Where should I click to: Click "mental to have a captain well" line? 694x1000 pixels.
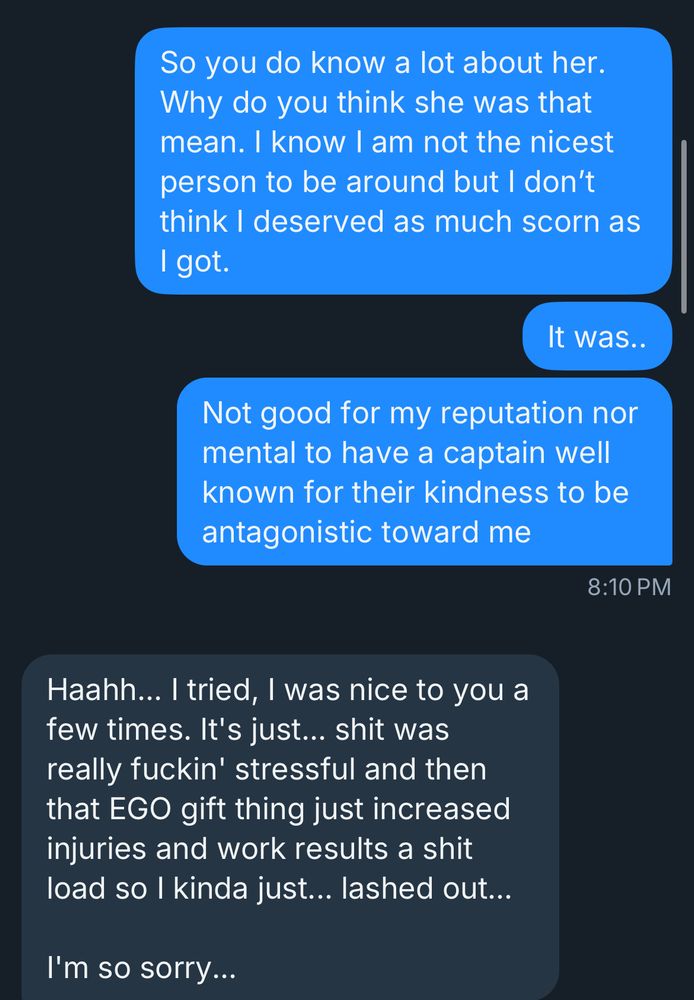pyautogui.click(x=405, y=452)
